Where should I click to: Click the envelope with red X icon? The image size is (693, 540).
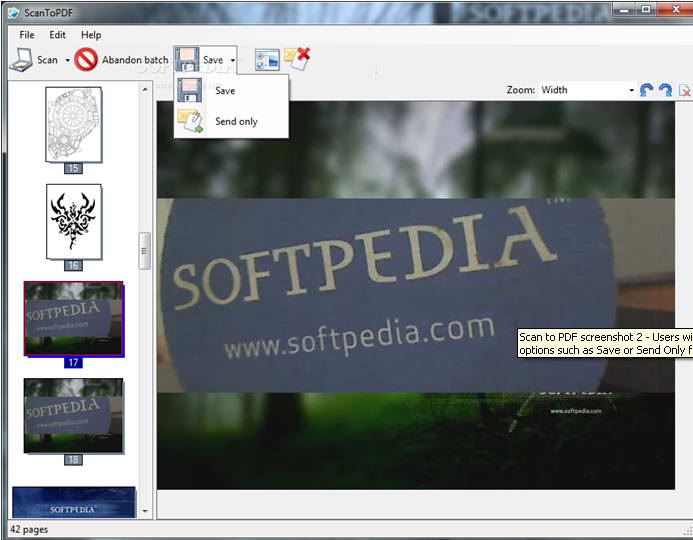pos(297,58)
